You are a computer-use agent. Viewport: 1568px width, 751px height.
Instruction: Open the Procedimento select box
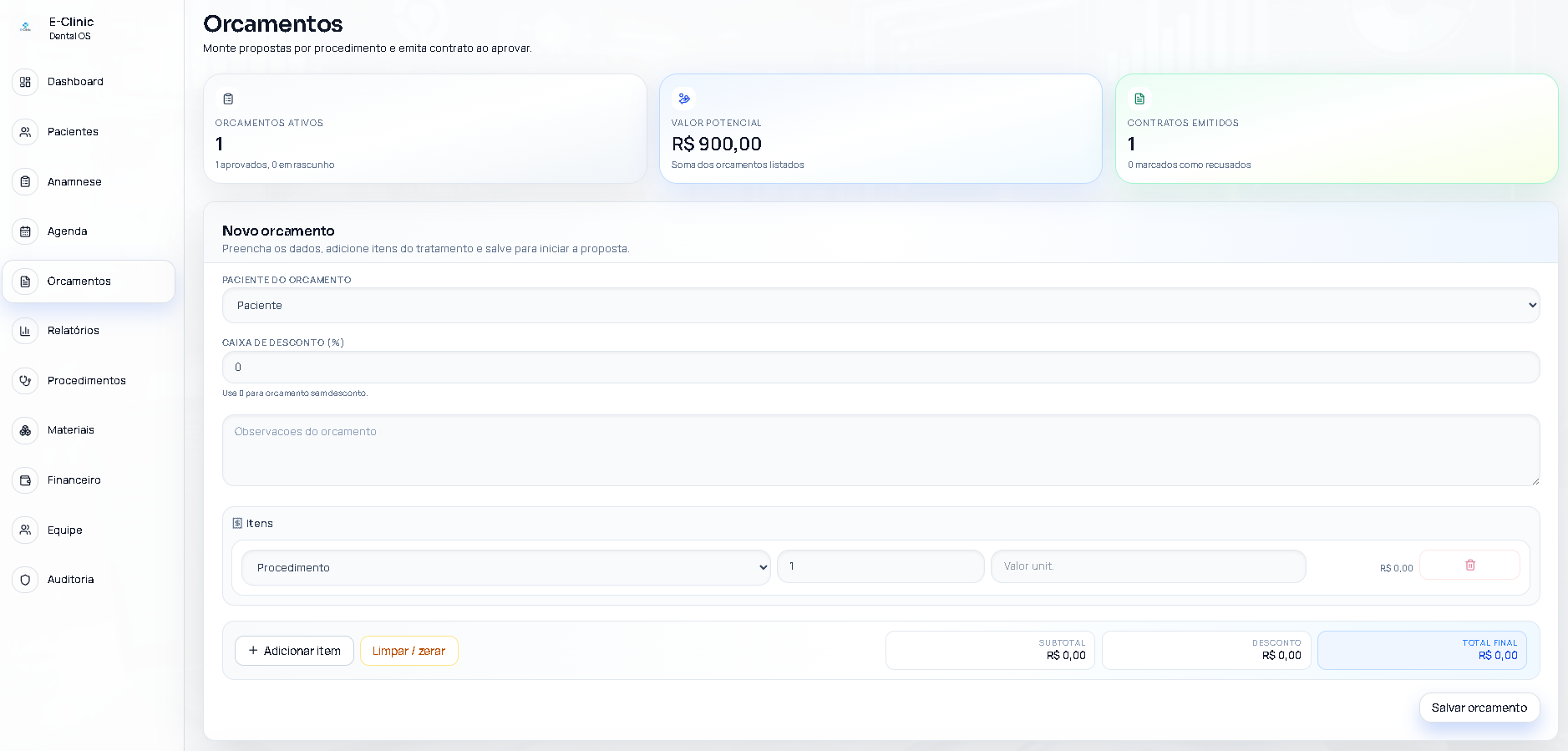505,567
